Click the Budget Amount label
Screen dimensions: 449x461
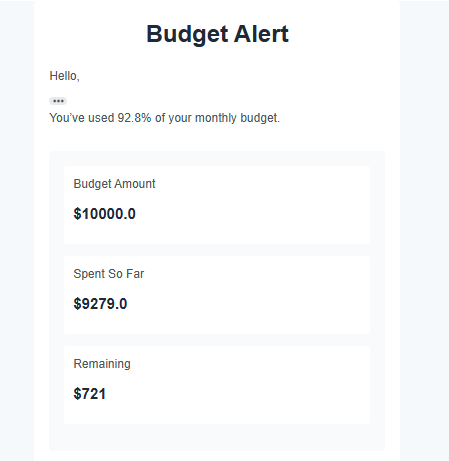(x=114, y=184)
